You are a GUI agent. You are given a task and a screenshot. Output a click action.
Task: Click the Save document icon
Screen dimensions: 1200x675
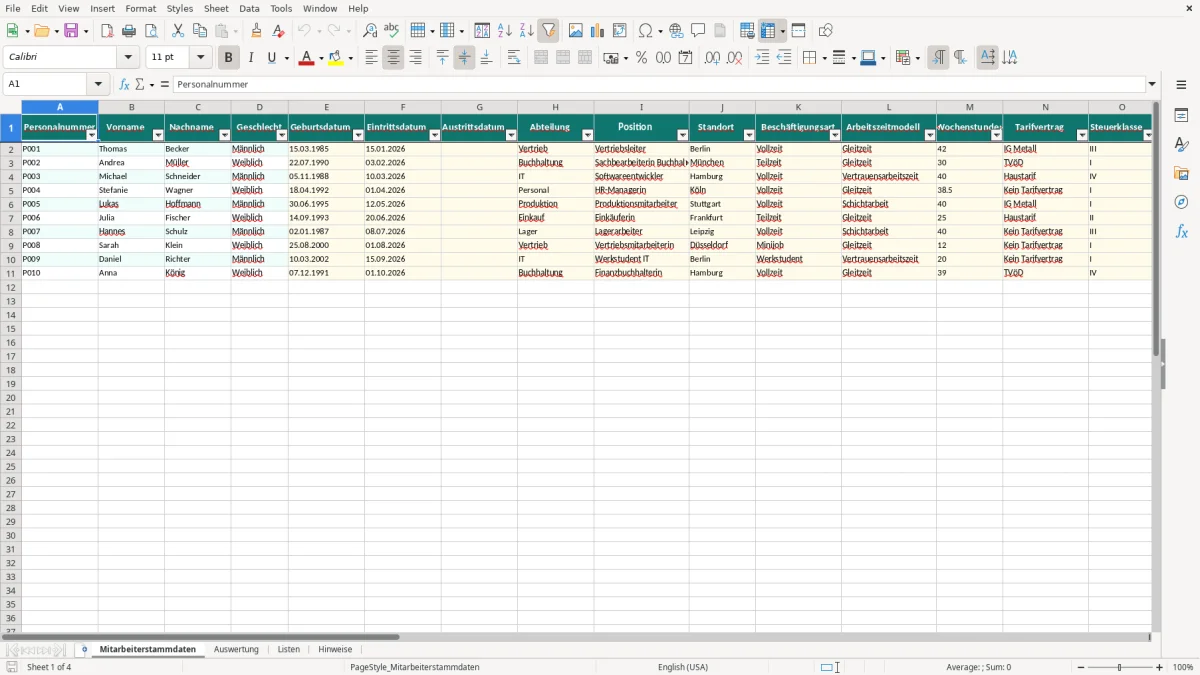click(x=71, y=31)
